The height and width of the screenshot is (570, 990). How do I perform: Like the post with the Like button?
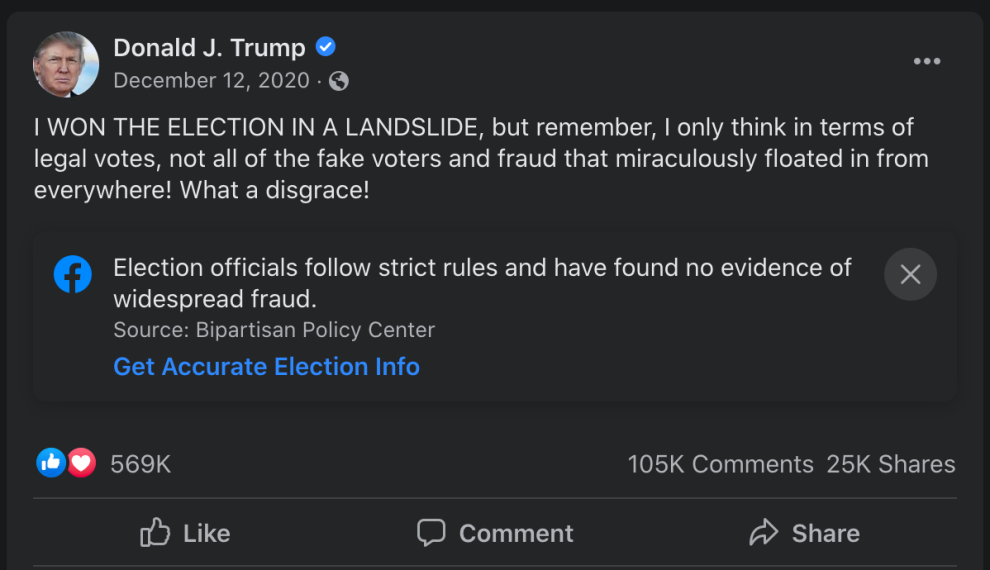186,533
